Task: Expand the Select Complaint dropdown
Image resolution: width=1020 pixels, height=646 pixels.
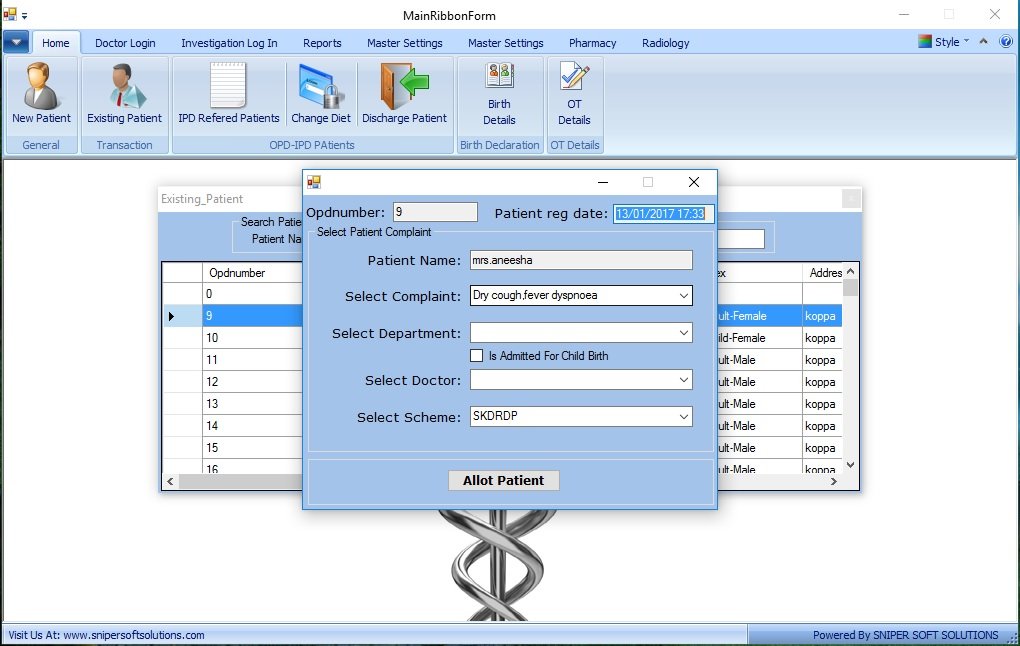Action: point(683,296)
